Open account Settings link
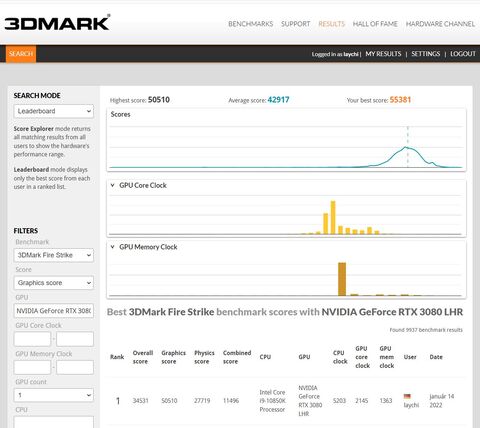 [x=425, y=54]
